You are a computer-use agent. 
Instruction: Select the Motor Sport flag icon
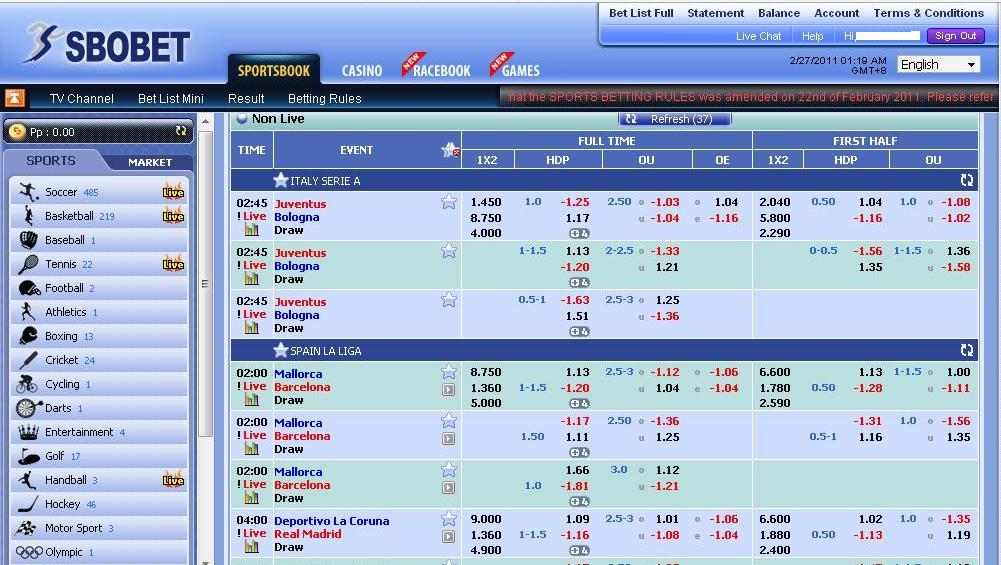26,528
